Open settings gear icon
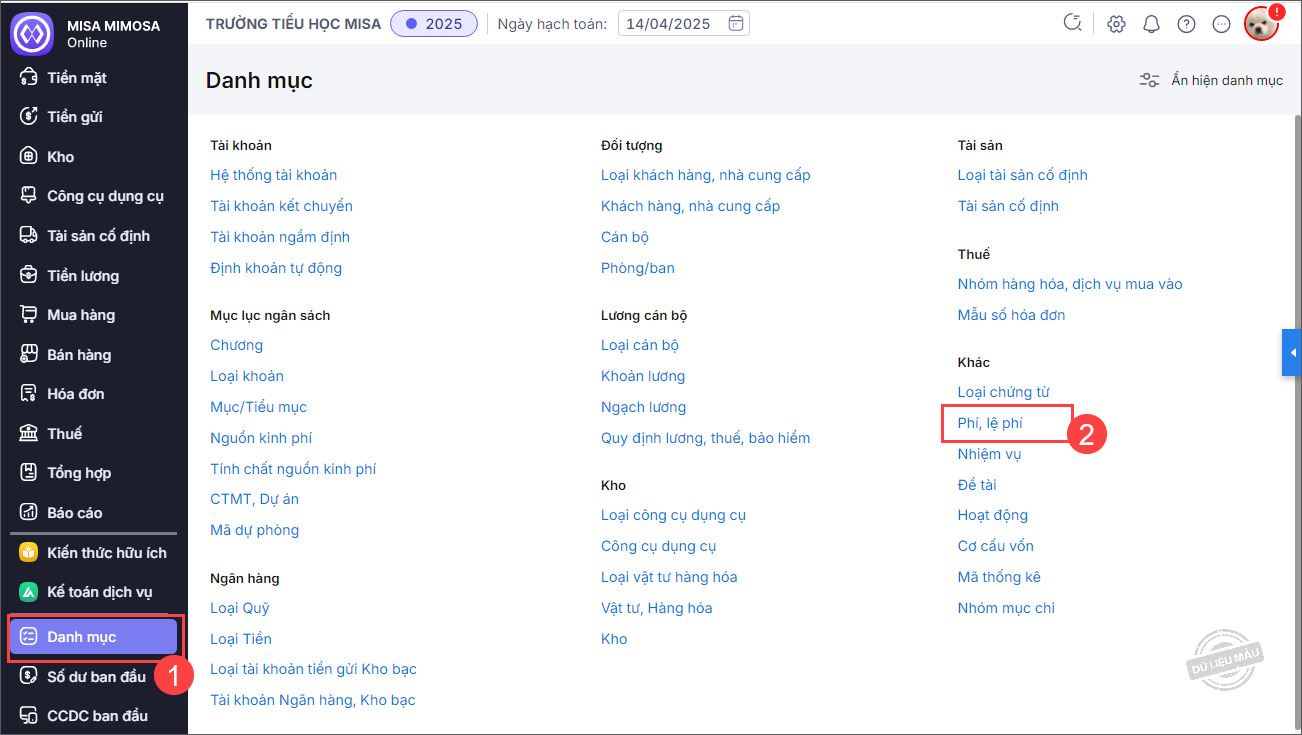 [x=1116, y=24]
